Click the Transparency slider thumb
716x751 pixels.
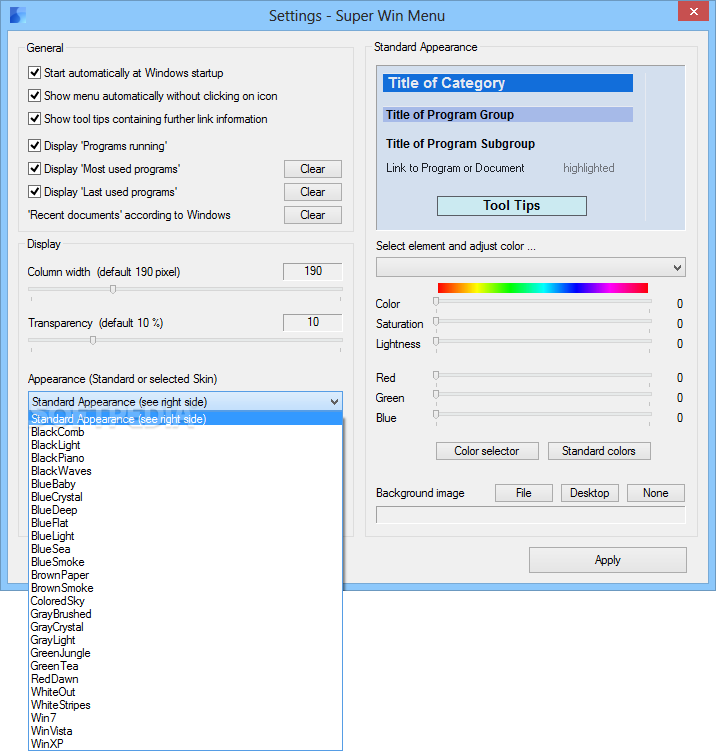93,340
